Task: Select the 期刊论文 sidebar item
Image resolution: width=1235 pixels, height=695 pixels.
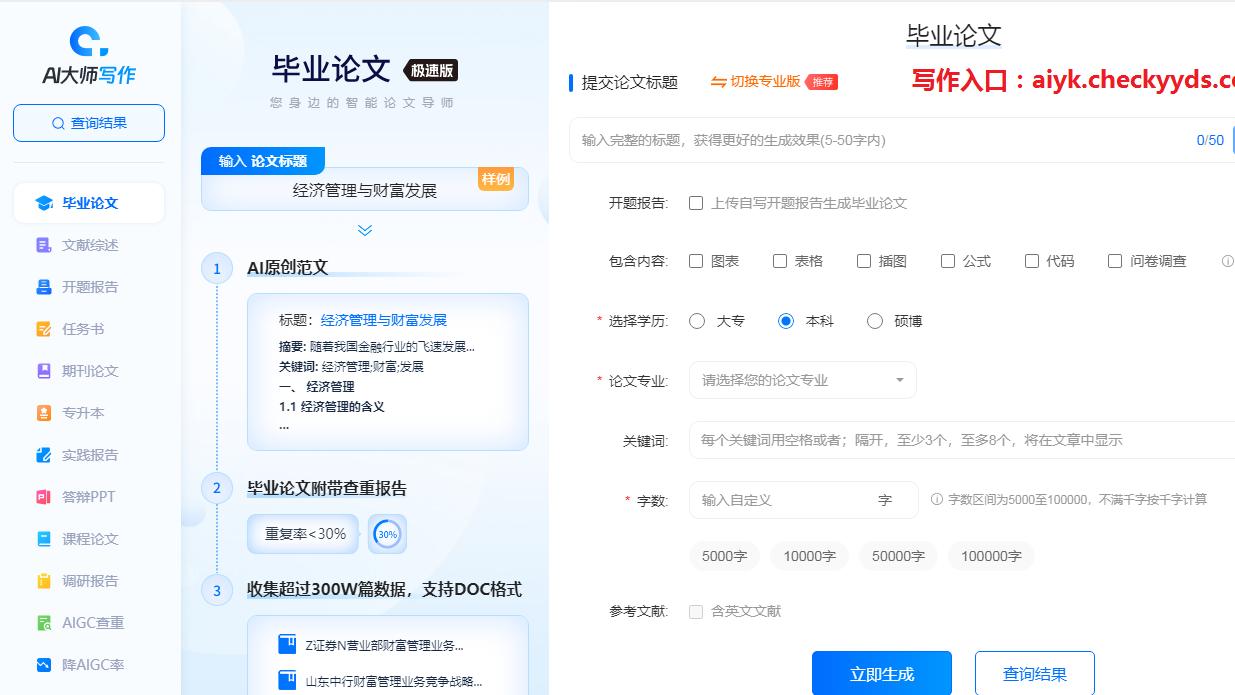Action: pos(88,371)
